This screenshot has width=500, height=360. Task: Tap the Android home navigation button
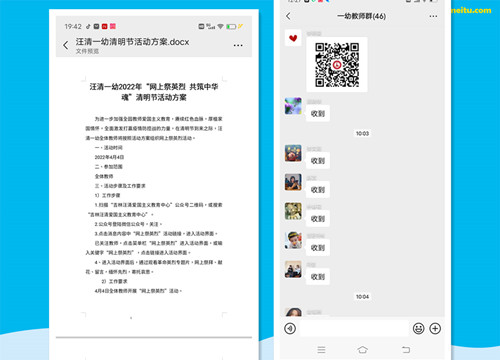(362, 350)
